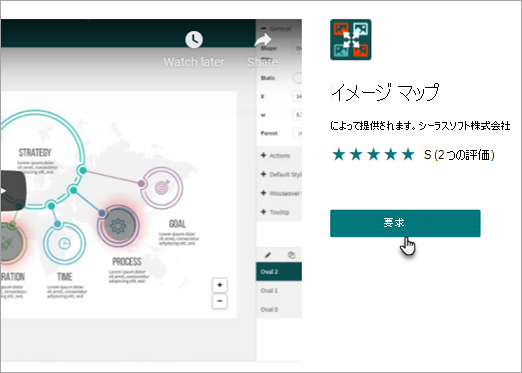Click the Share arrow icon
The width and height of the screenshot is (522, 373).
pyautogui.click(x=263, y=40)
